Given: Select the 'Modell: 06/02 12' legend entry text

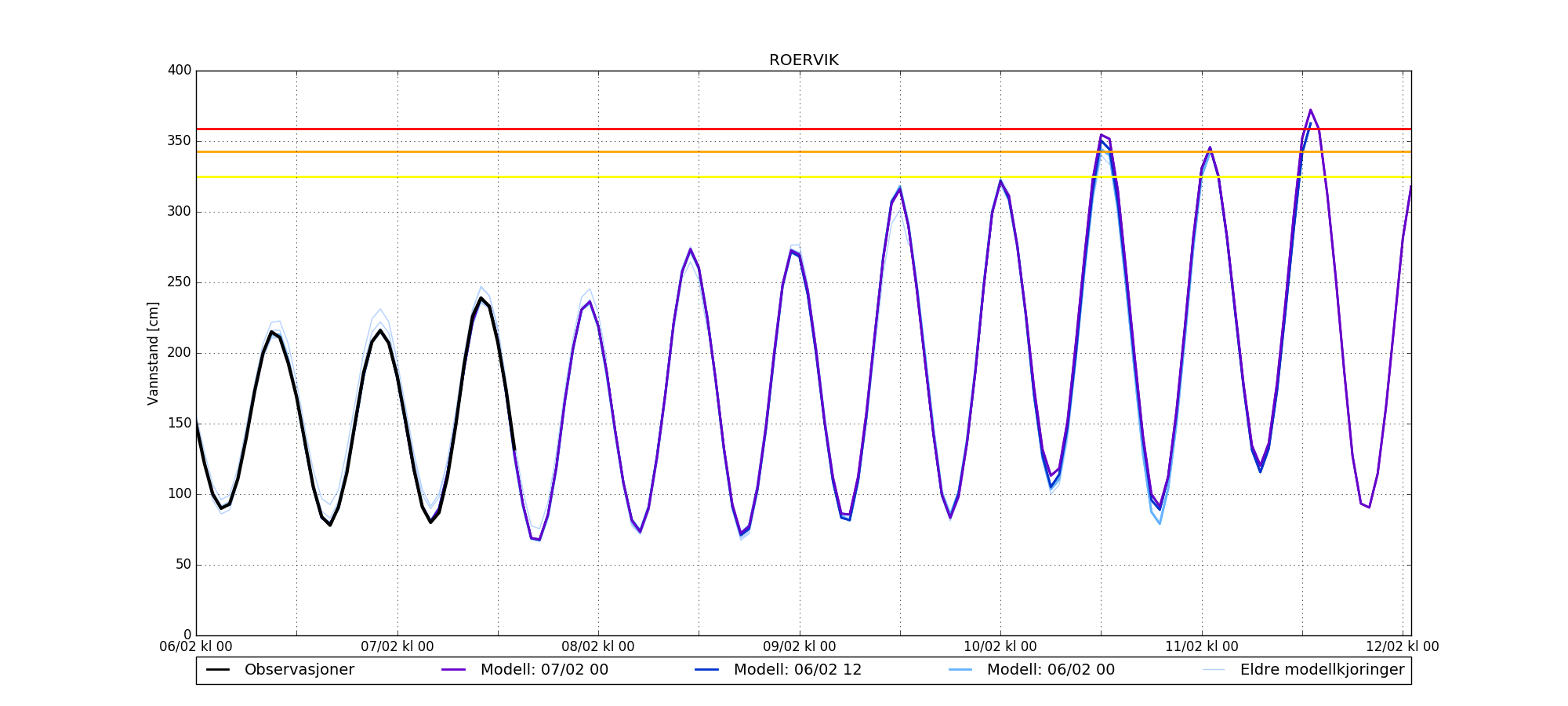Looking at the screenshot, I should pyautogui.click(x=797, y=670).
